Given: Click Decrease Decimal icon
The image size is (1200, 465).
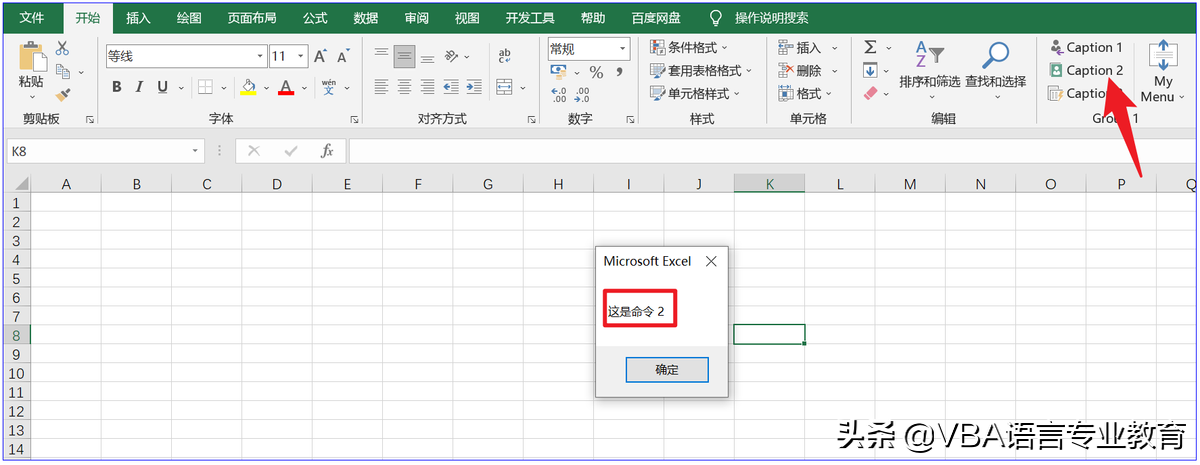Looking at the screenshot, I should (584, 95).
